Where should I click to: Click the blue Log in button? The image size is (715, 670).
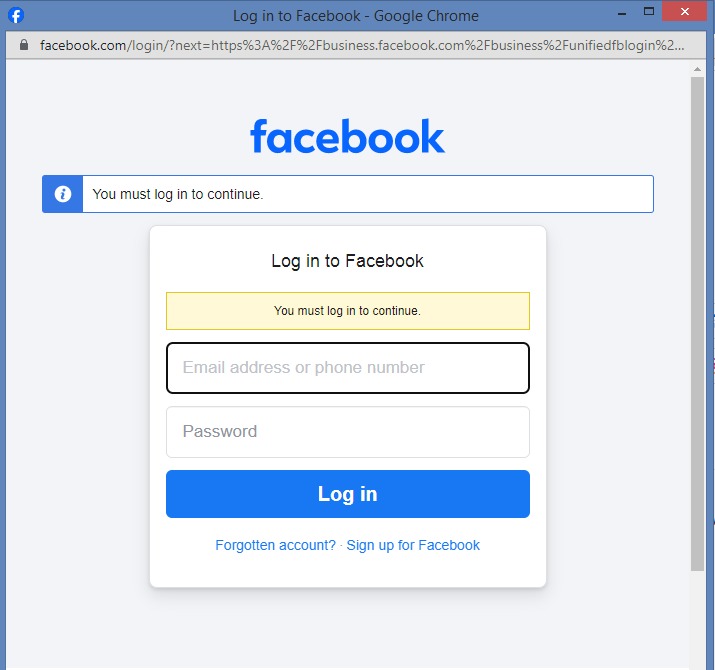(x=348, y=494)
